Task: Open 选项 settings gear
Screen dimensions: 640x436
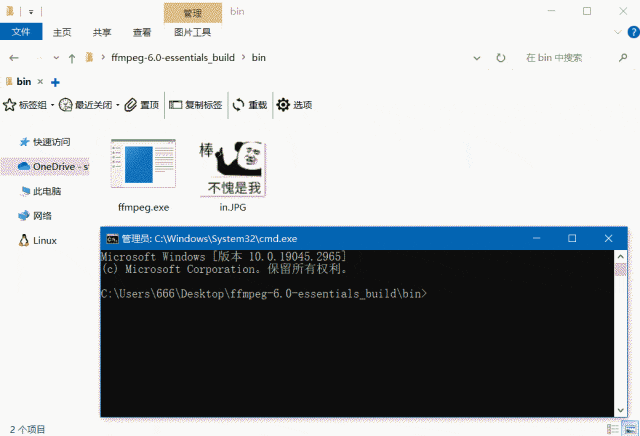Action: pos(295,105)
